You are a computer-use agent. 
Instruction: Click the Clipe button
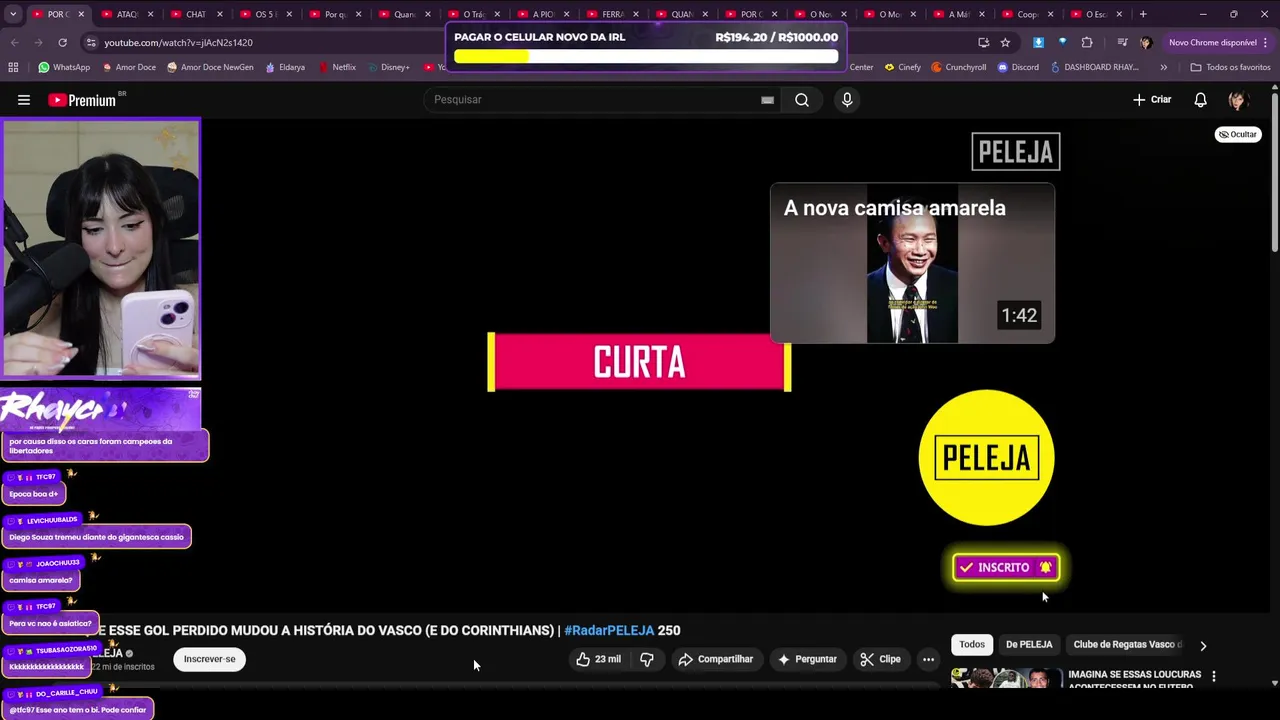coord(880,659)
